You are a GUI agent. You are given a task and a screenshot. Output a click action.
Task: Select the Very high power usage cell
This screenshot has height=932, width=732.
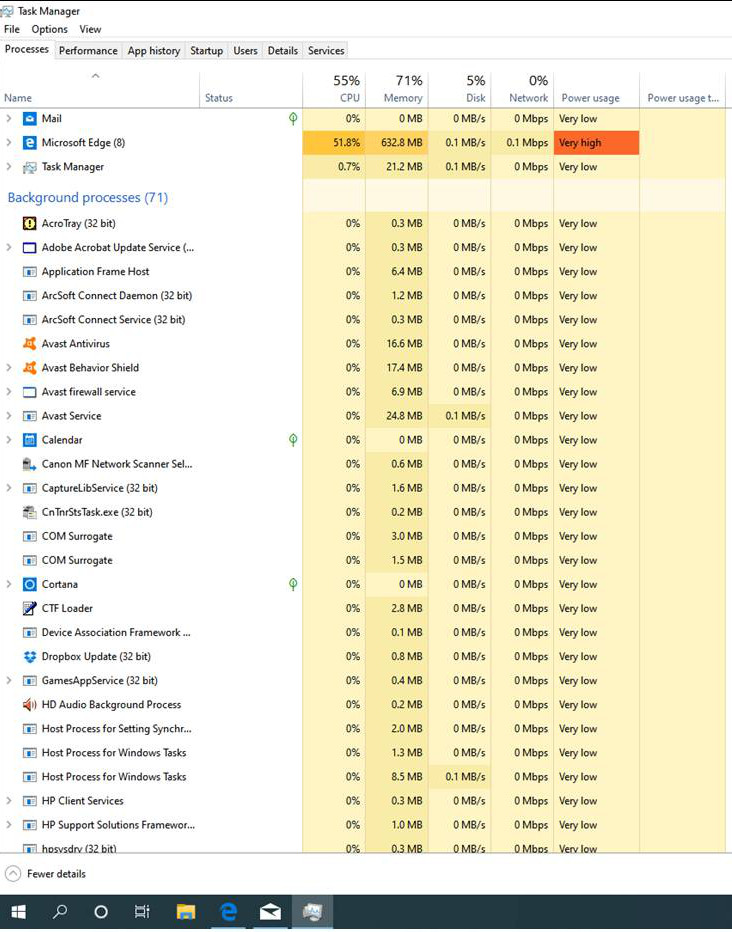tap(597, 143)
